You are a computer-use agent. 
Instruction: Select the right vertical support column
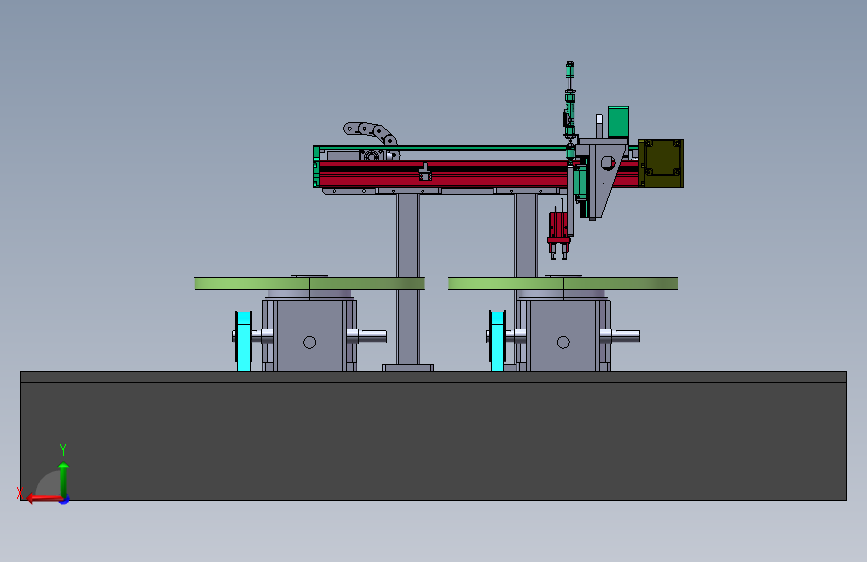coord(525,235)
